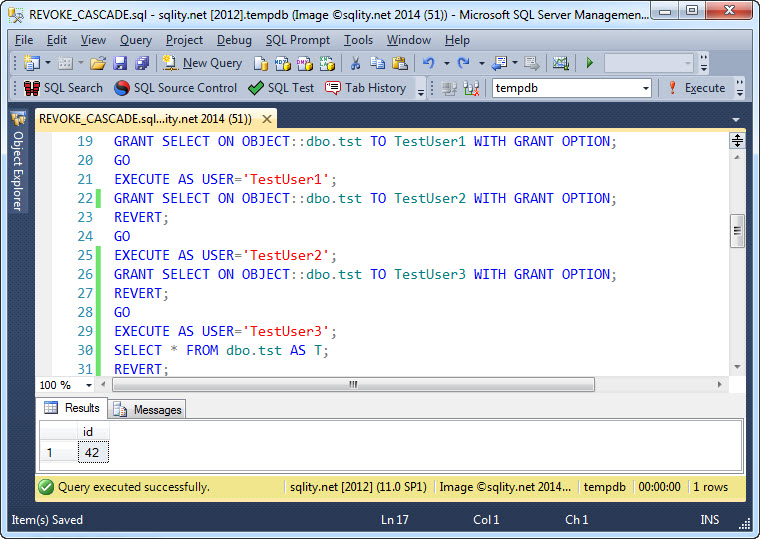Open the SQL editor toolbar options arrow
Viewport: 760px width, 539px height.
point(740,88)
